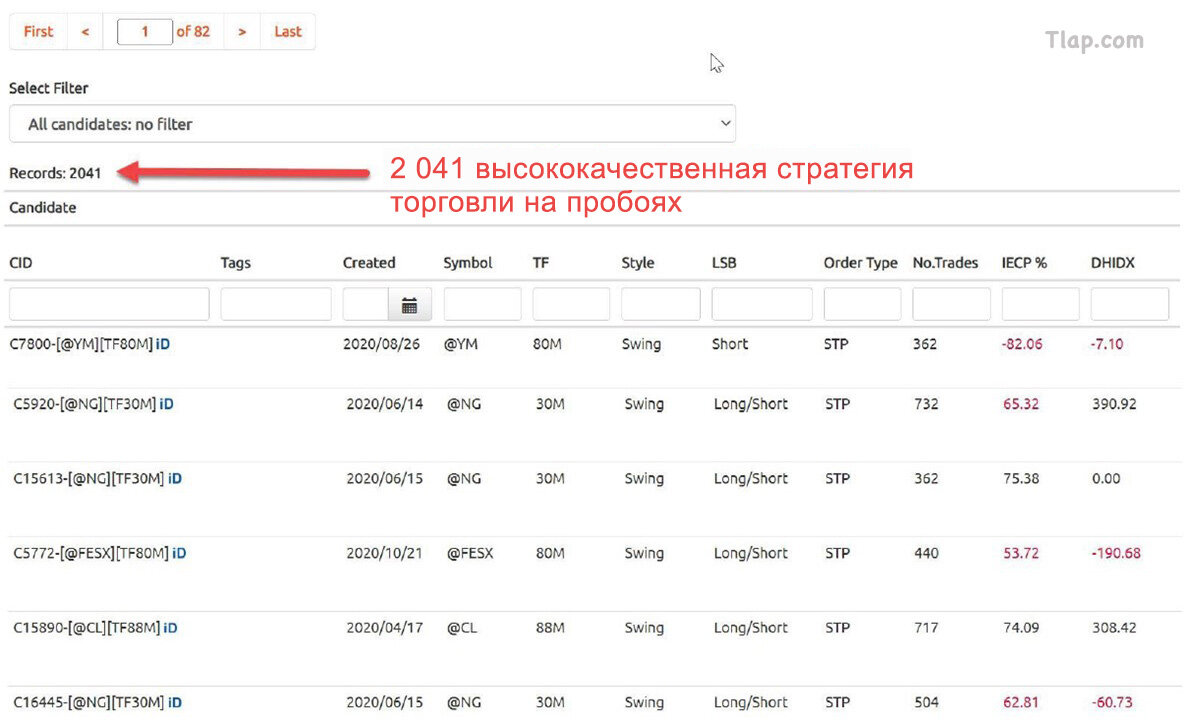The height and width of the screenshot is (724, 1189).
Task: Click the 732 No.Trades value
Action: pyautogui.click(x=927, y=404)
